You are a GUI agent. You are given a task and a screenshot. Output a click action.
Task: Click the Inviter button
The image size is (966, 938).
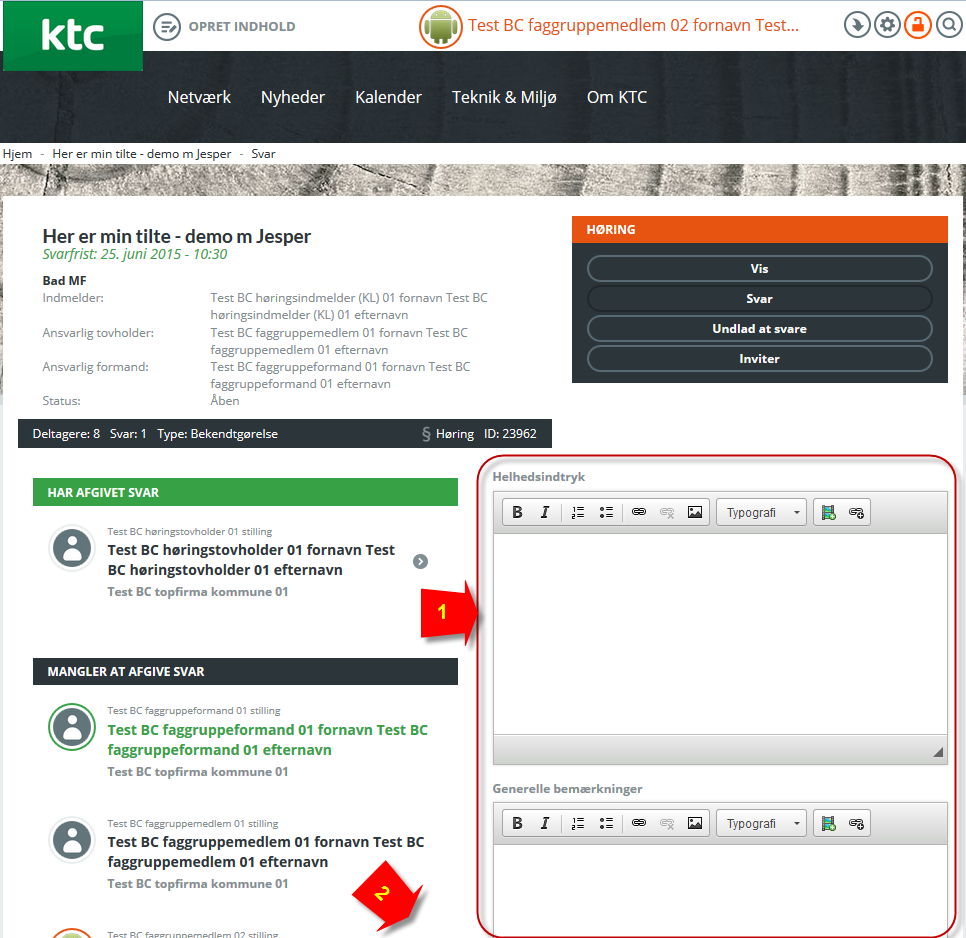click(x=760, y=358)
